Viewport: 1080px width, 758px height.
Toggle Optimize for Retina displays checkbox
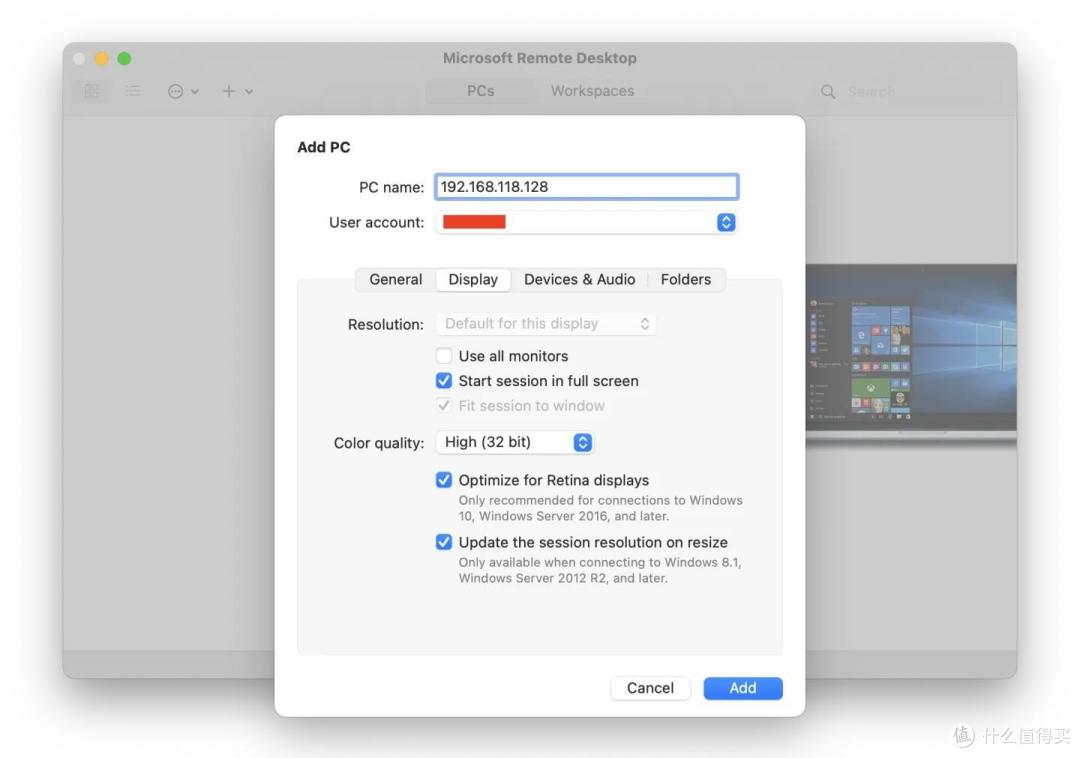(444, 480)
